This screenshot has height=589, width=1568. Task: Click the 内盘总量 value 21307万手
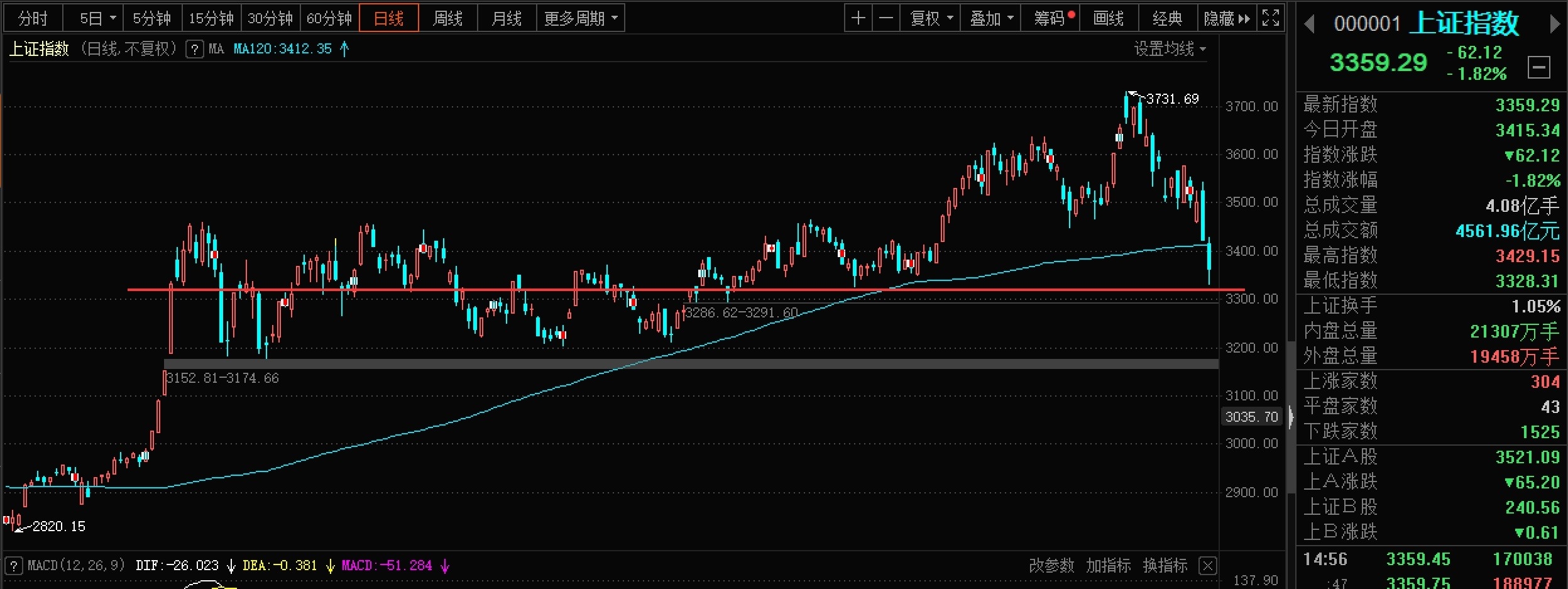tap(1515, 331)
